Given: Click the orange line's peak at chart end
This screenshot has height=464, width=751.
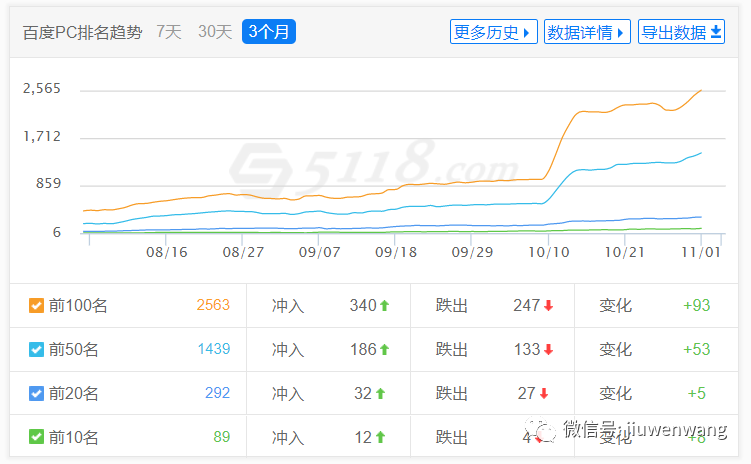Looking at the screenshot, I should tap(701, 91).
